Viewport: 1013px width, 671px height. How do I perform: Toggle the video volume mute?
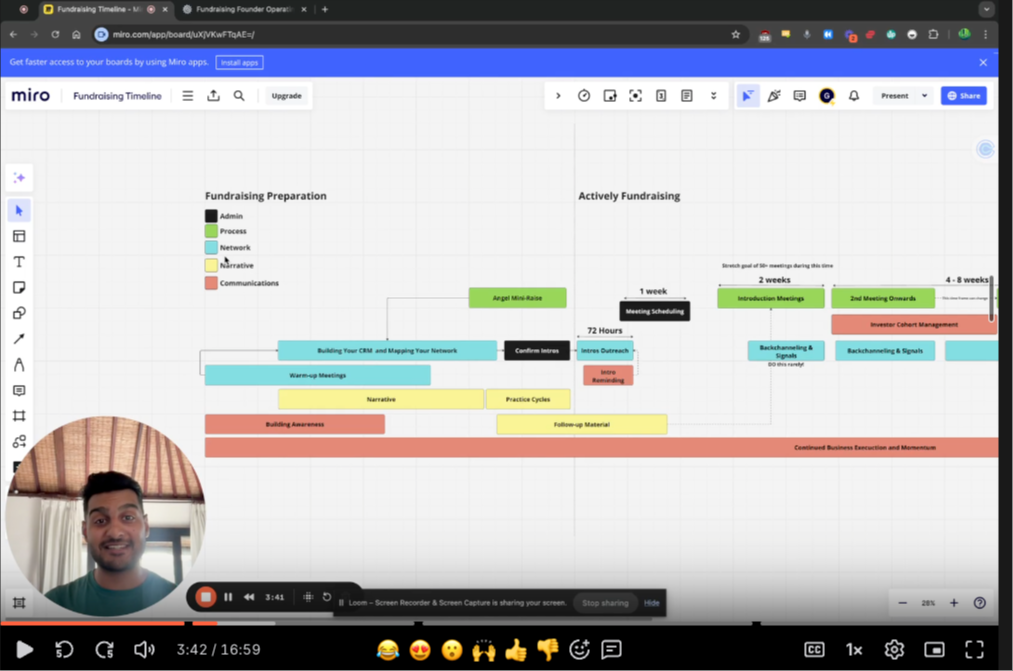click(144, 649)
